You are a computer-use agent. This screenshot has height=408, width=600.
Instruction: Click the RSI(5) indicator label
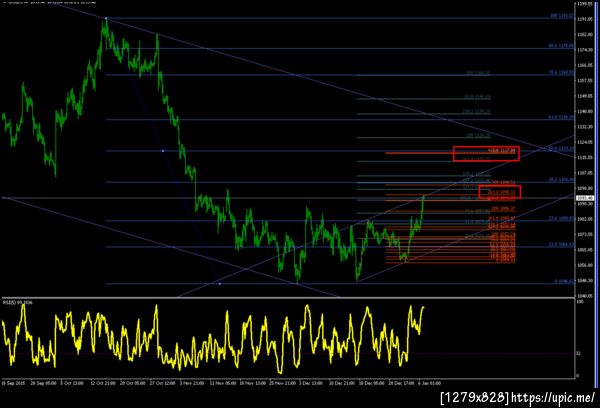coord(18,303)
